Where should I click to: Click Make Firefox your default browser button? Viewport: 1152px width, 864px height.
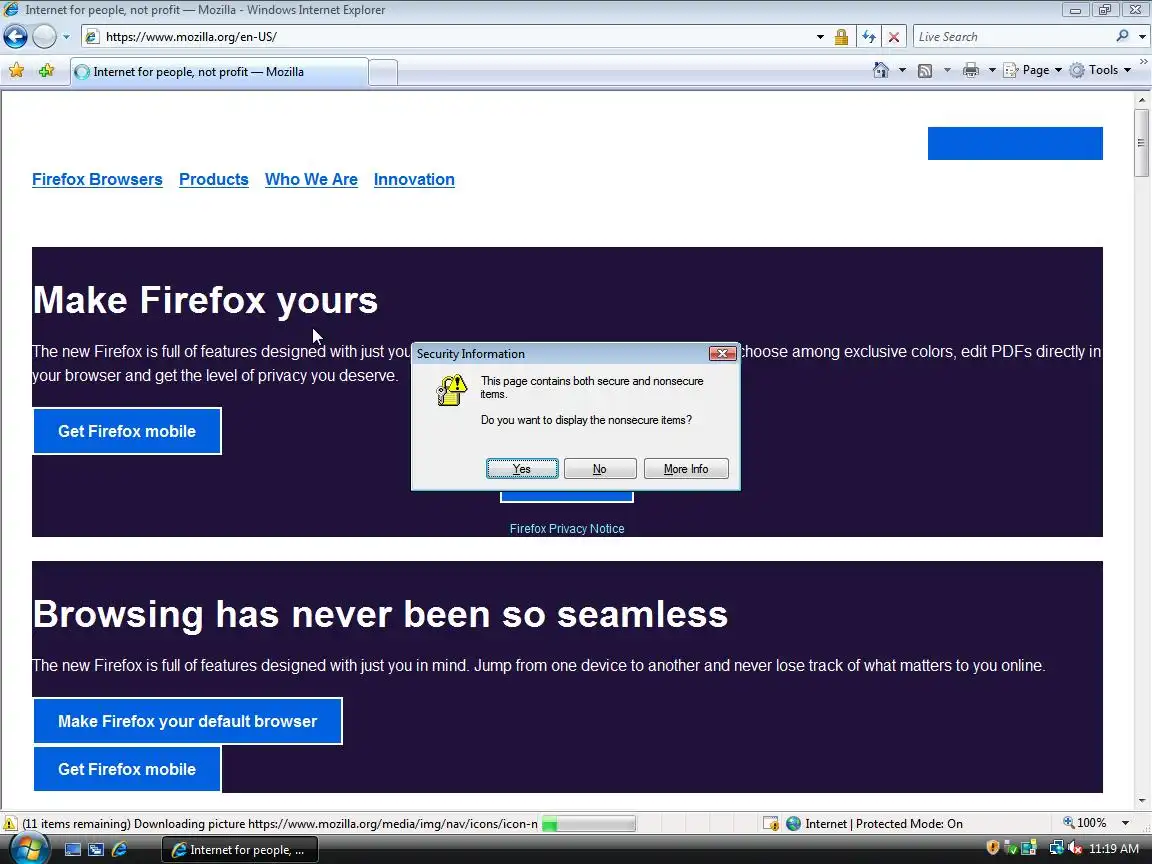pos(187,721)
